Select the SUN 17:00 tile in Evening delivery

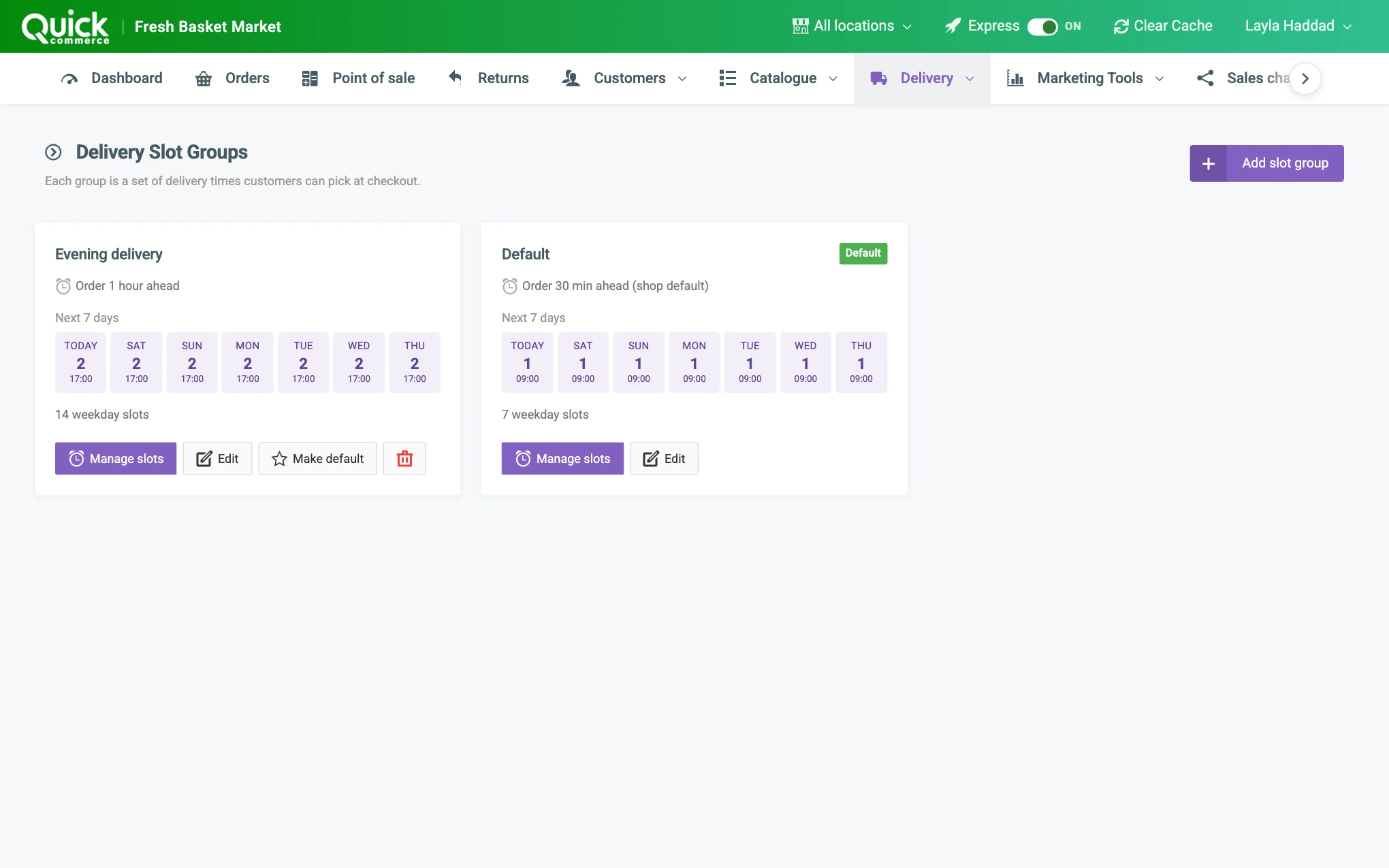click(192, 362)
